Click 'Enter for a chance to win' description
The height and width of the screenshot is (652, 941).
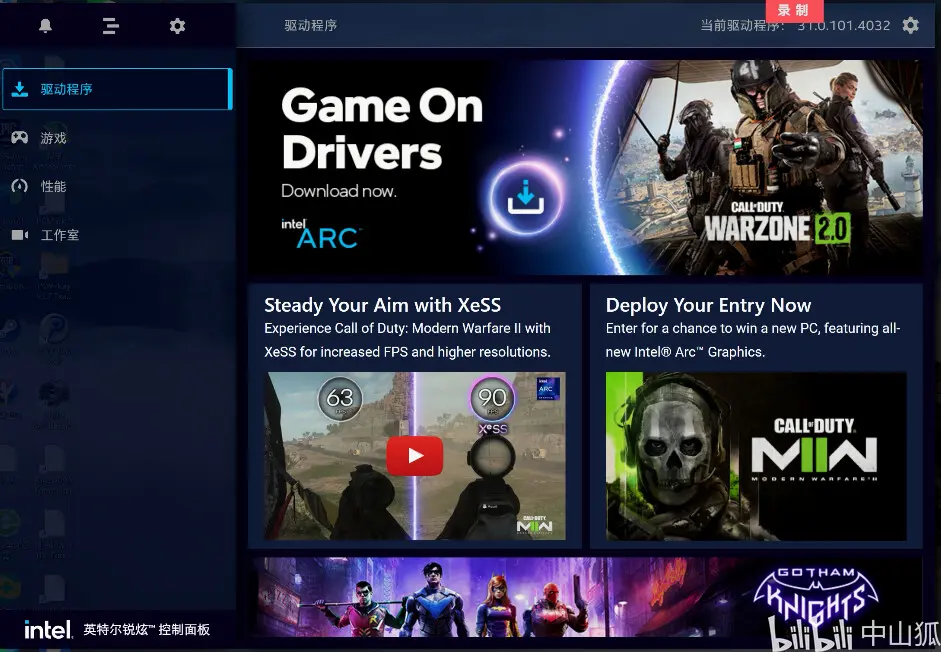[x=753, y=340]
